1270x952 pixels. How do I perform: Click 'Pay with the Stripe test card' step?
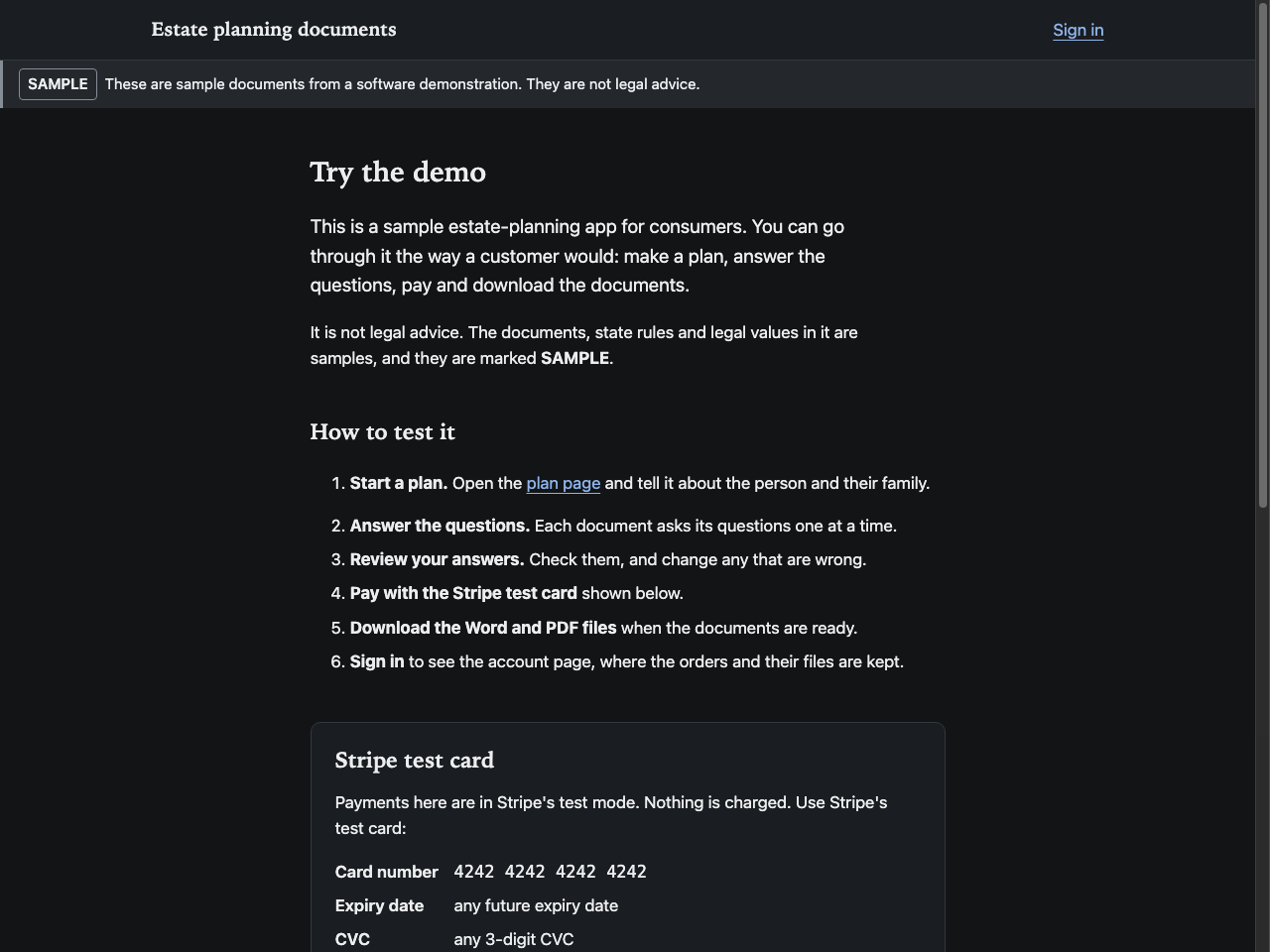click(x=463, y=594)
